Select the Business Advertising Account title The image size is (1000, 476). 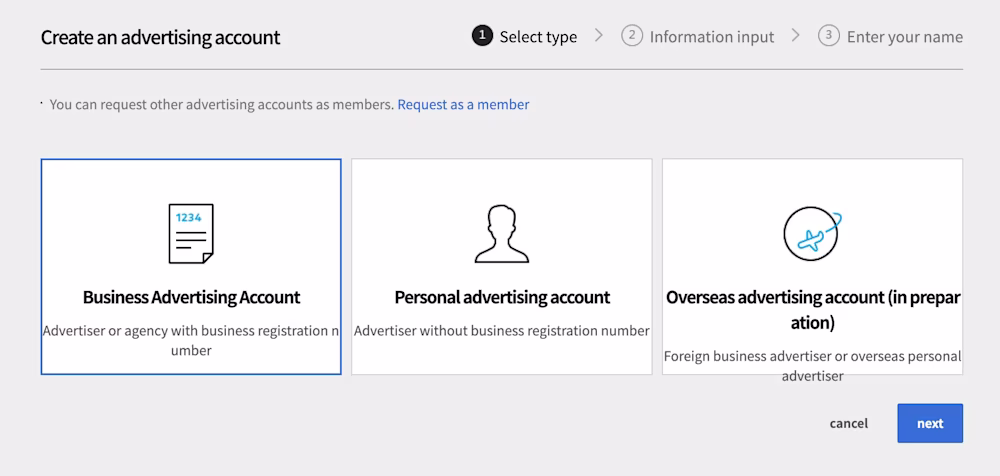click(x=191, y=297)
